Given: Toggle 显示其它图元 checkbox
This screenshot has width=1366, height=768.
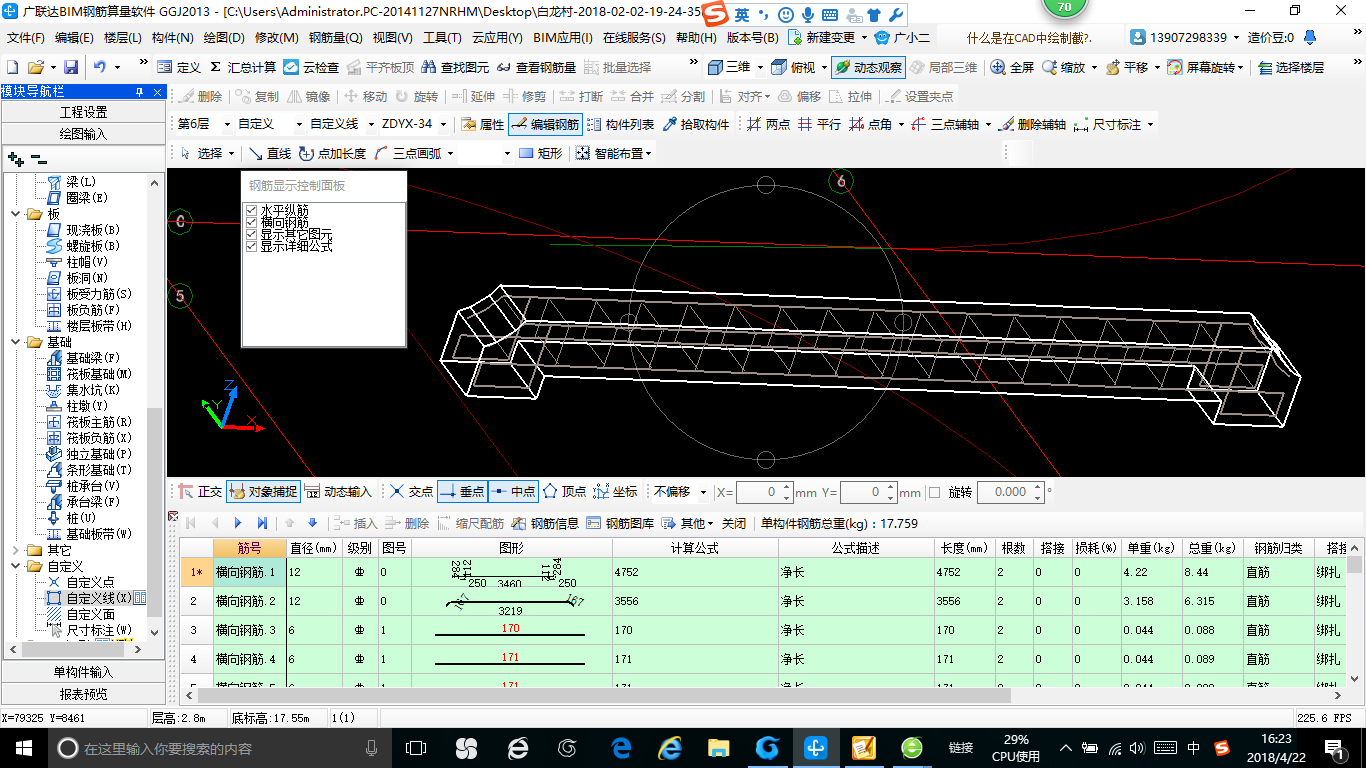Looking at the screenshot, I should pyautogui.click(x=251, y=234).
